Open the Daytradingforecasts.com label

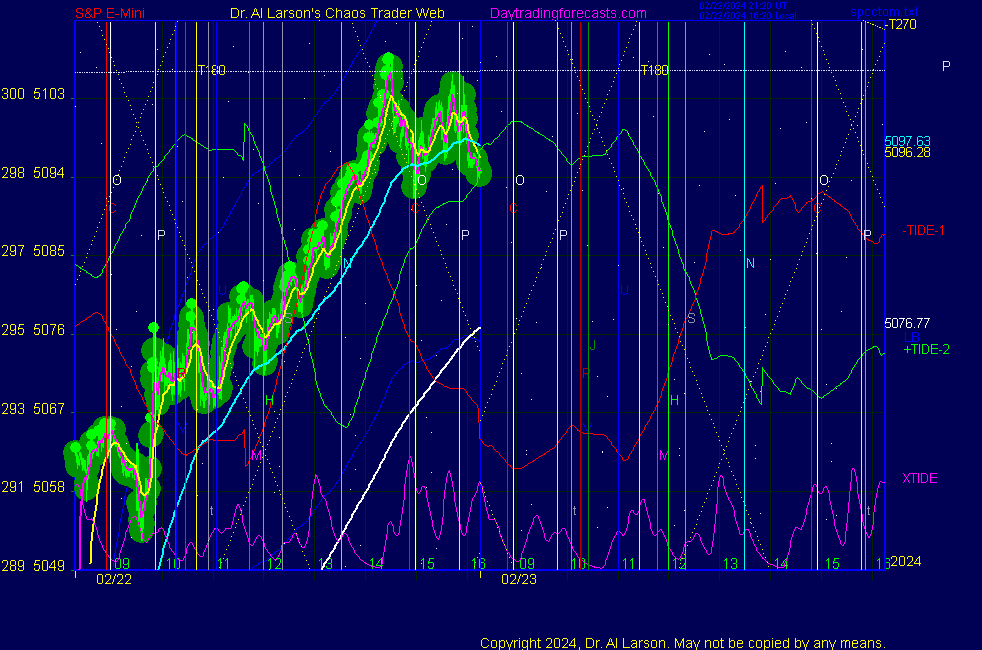(x=568, y=13)
